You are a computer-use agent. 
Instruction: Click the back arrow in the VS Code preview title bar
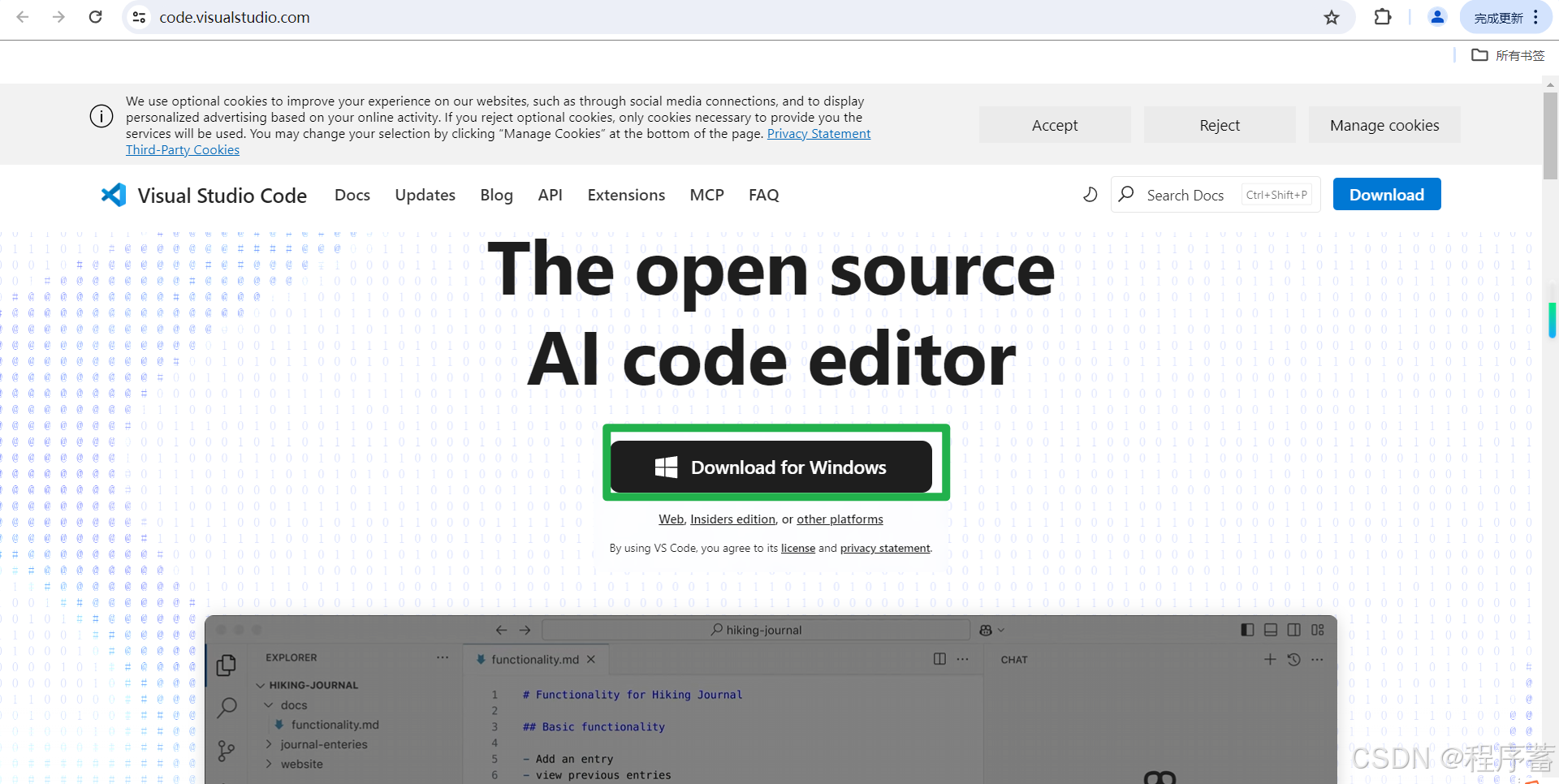[501, 630]
